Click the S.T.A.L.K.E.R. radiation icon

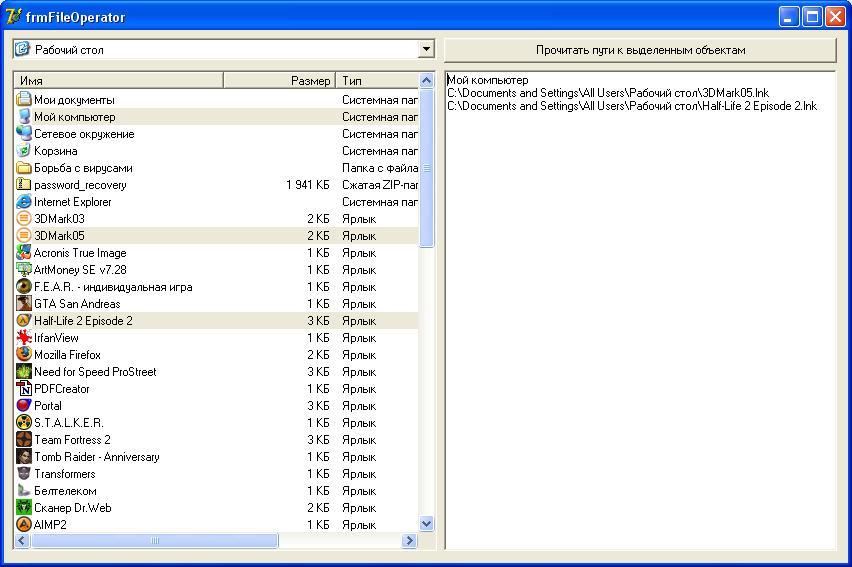coord(24,422)
